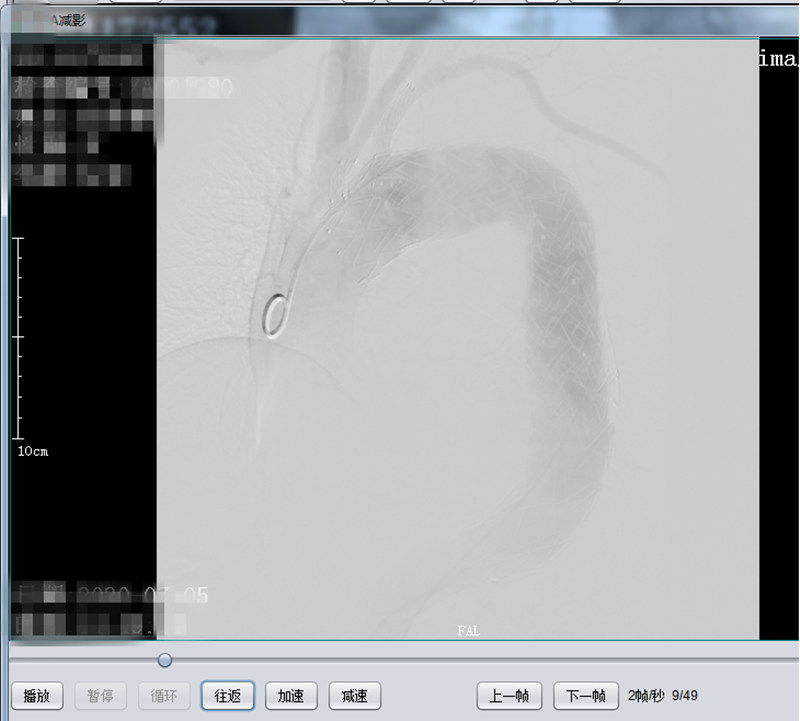Slow down playback with 减速

pos(355,696)
